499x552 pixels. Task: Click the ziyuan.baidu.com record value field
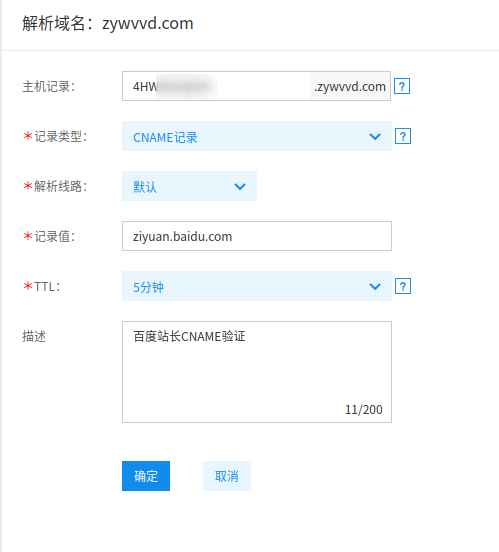click(x=257, y=236)
